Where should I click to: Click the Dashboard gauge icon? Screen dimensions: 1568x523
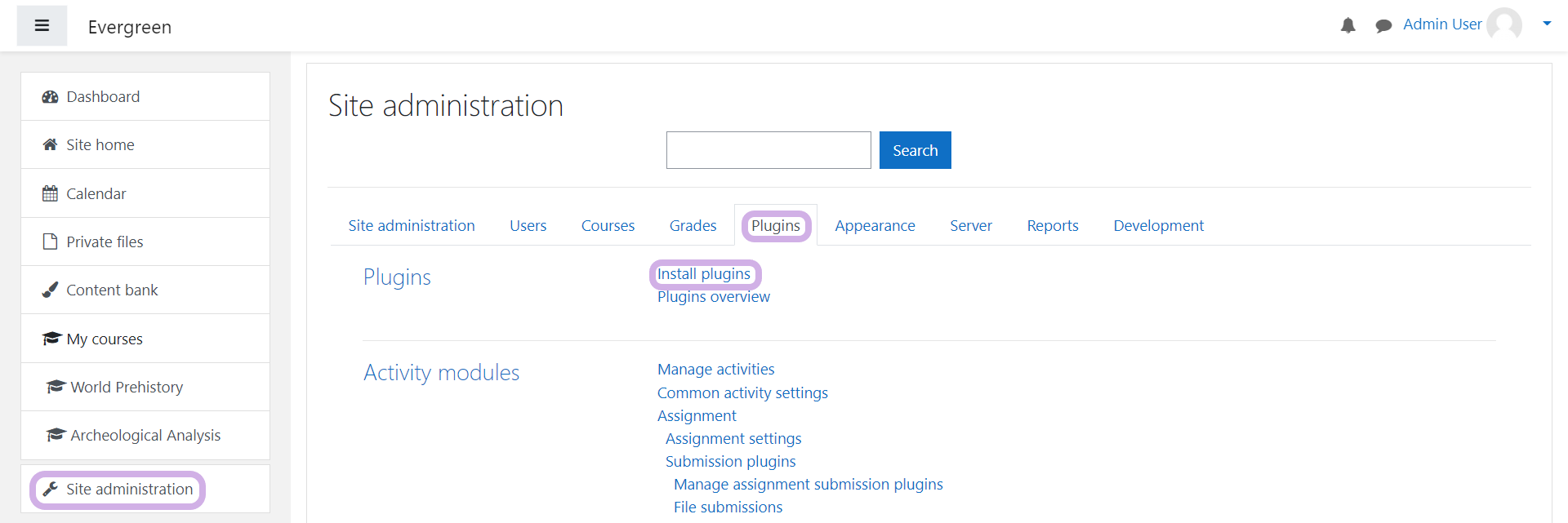(x=50, y=97)
